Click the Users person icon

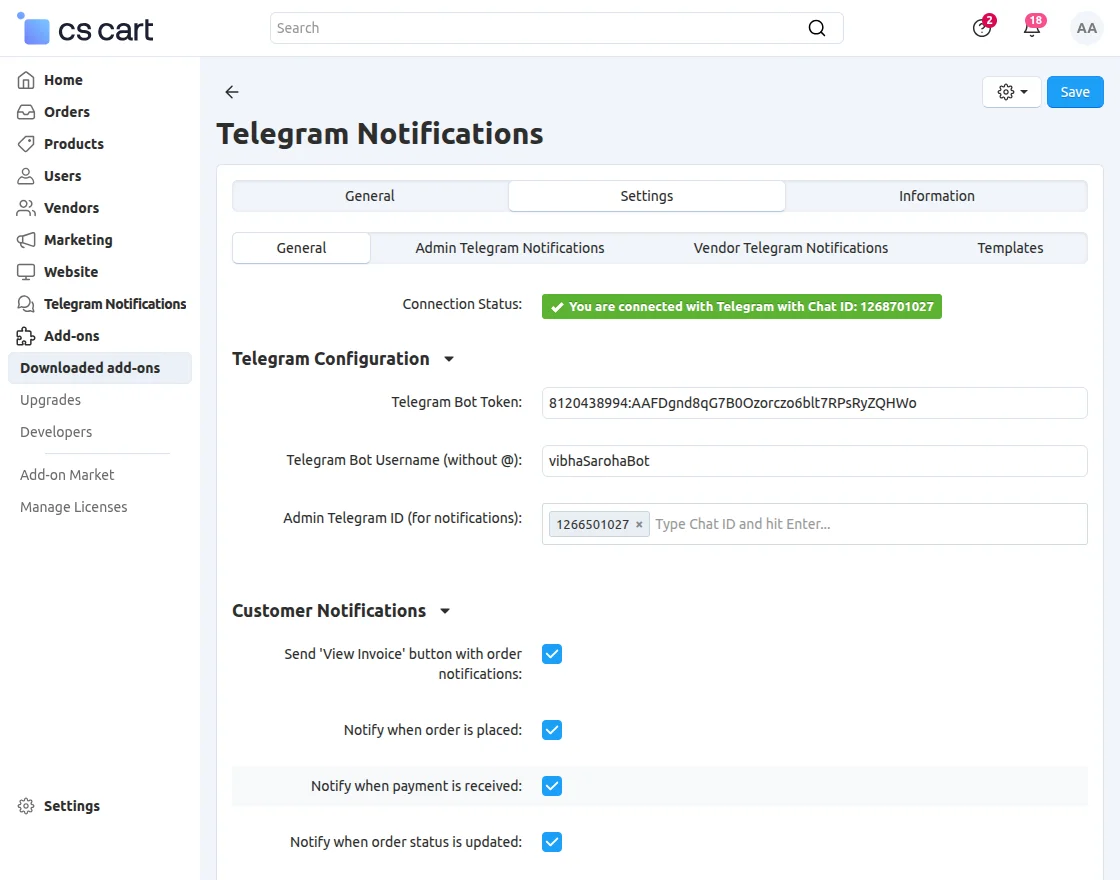26,176
